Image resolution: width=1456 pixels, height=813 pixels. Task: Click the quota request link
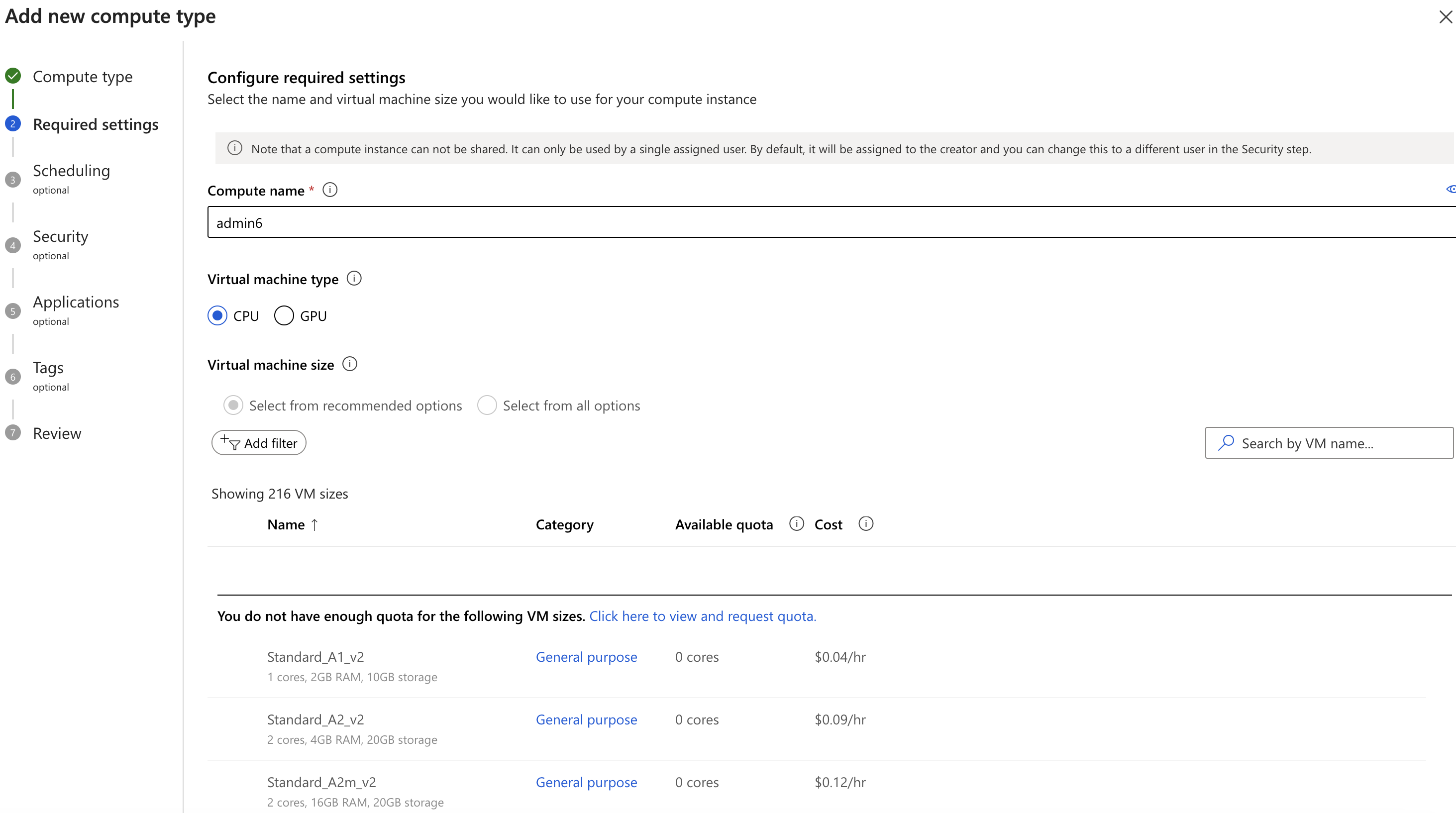pos(702,616)
